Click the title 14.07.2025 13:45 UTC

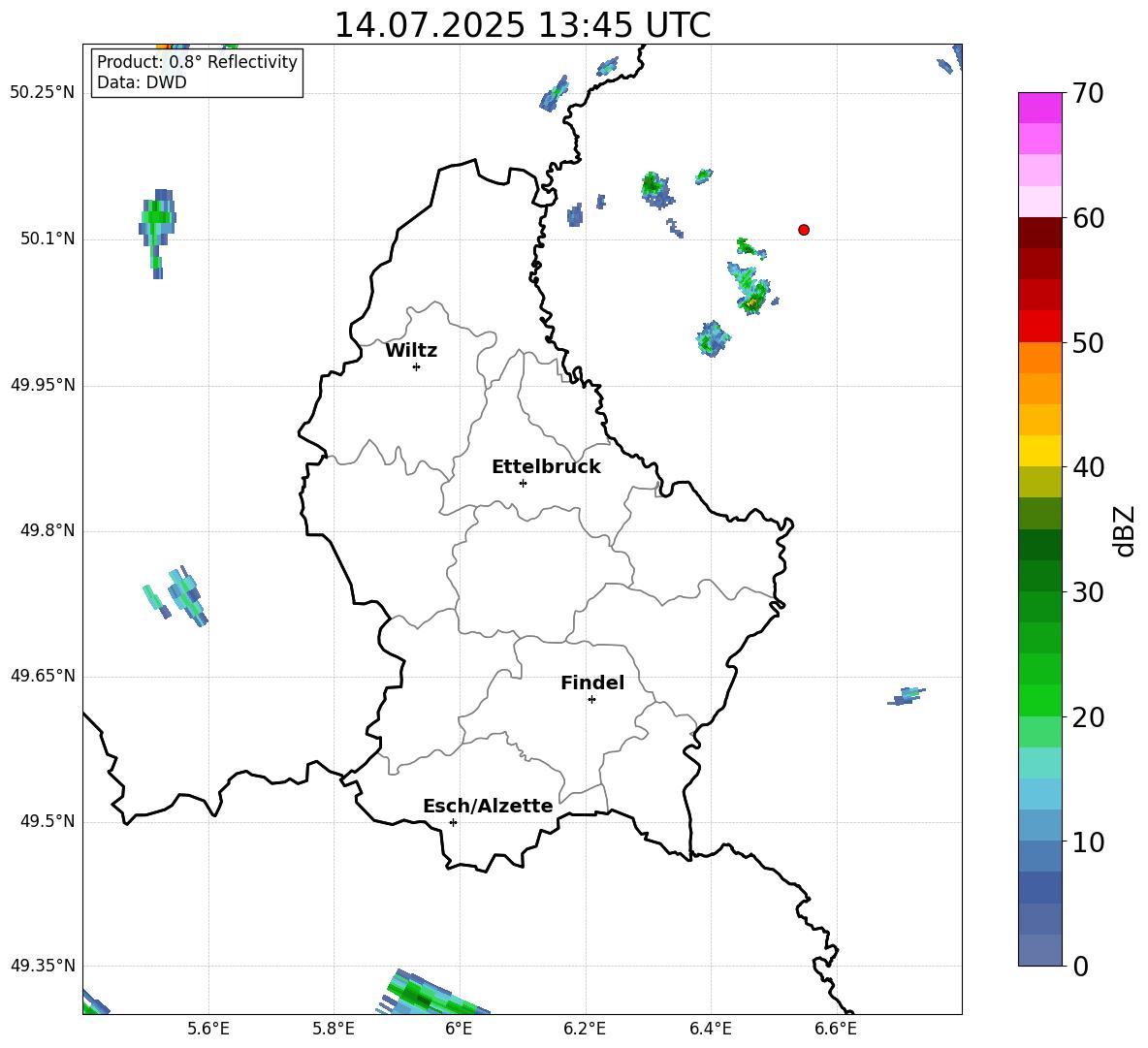tap(522, 25)
